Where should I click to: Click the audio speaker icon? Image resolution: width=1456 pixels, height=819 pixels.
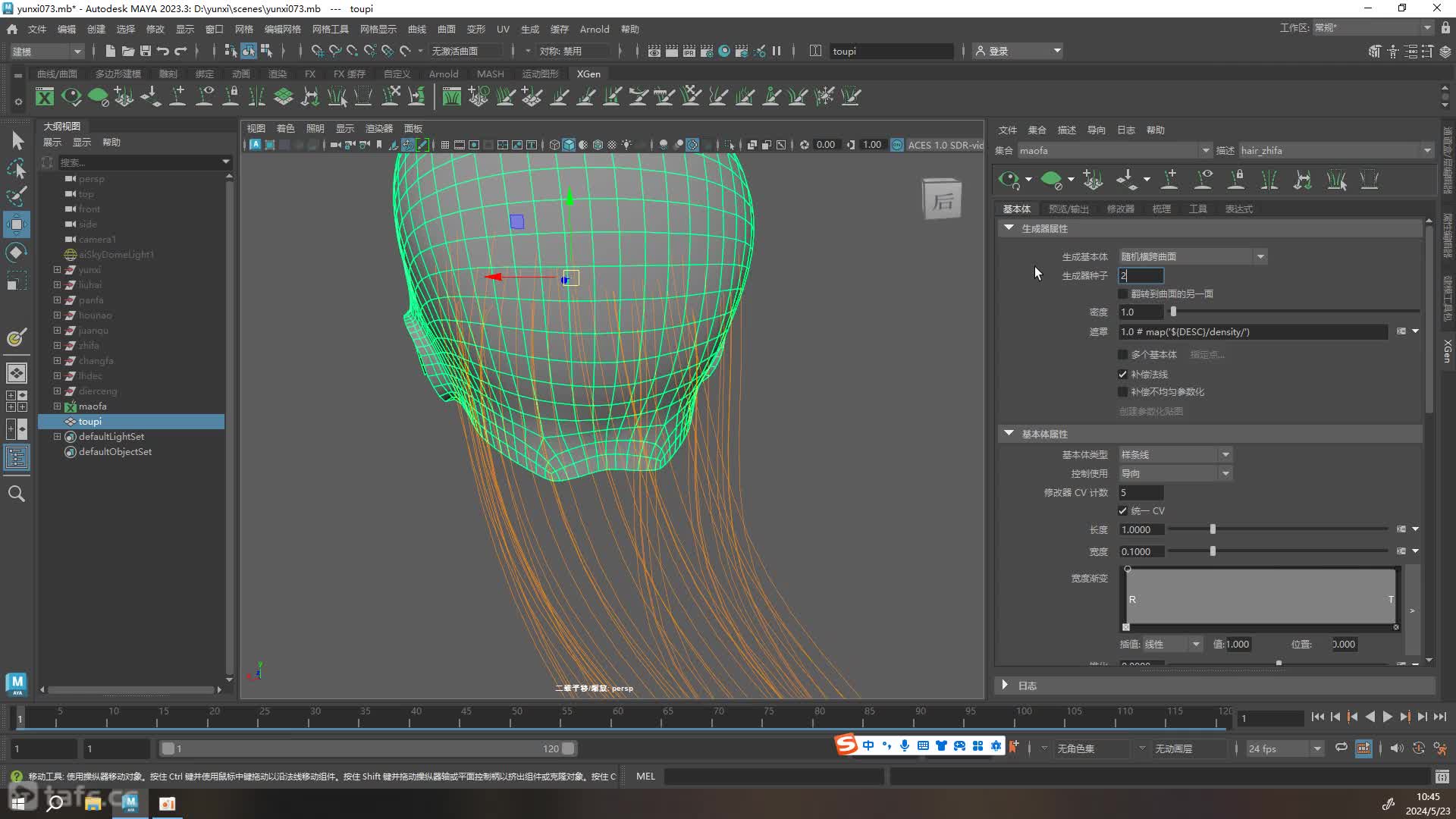1397,748
